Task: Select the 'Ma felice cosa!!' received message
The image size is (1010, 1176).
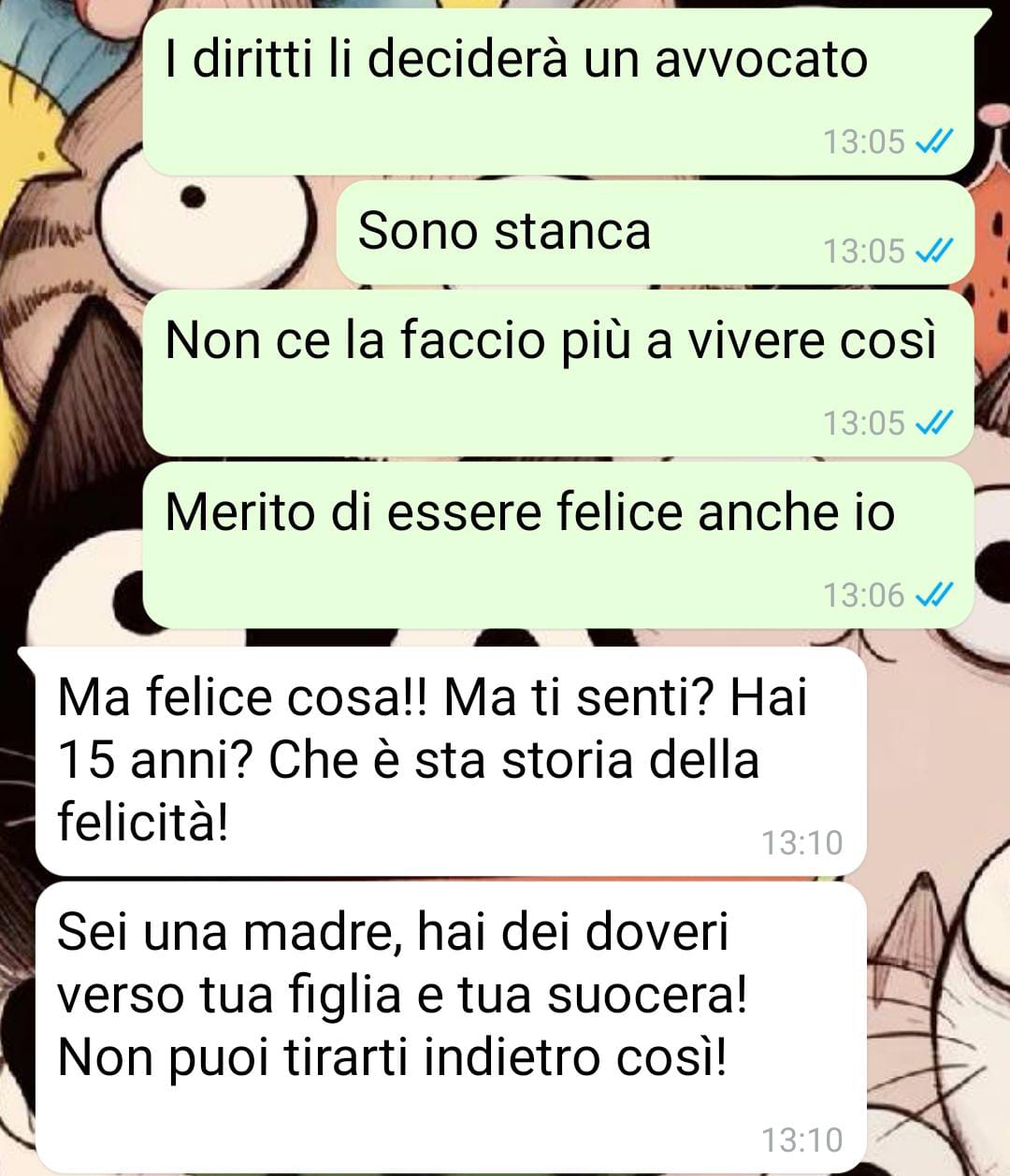Action: (x=451, y=762)
